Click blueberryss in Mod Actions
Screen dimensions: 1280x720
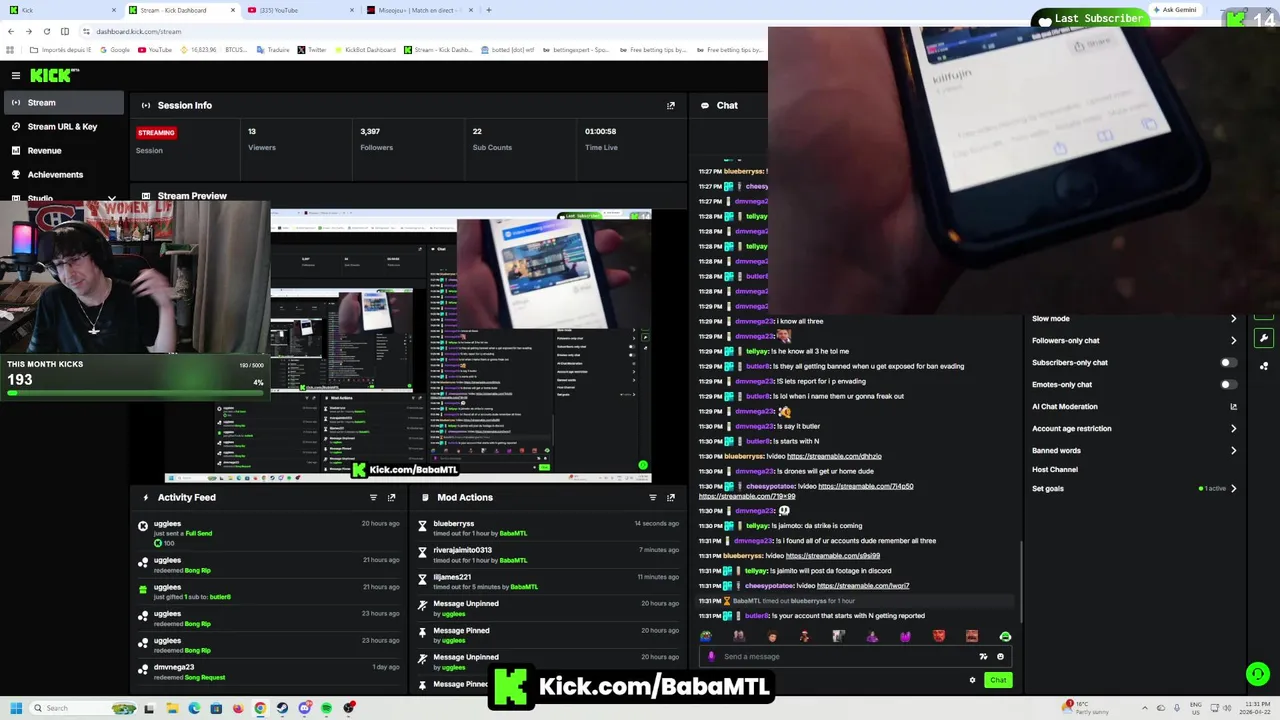coord(454,523)
